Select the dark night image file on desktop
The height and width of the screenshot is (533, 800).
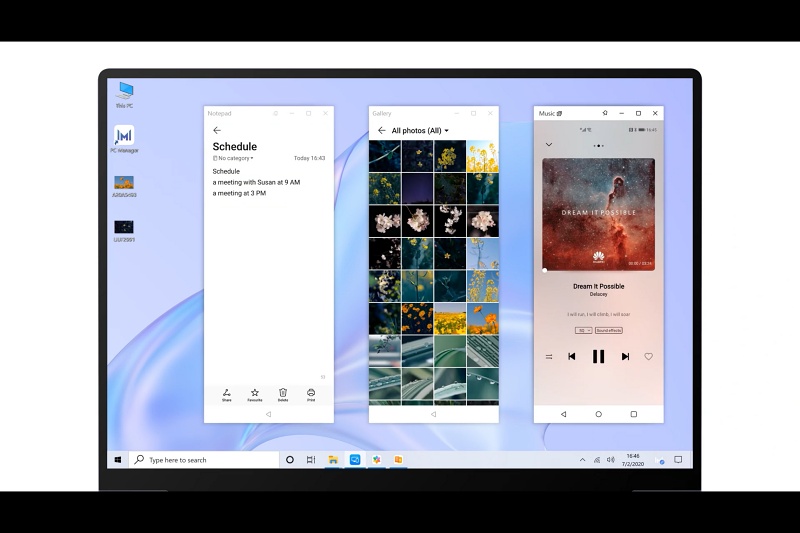(x=124, y=231)
